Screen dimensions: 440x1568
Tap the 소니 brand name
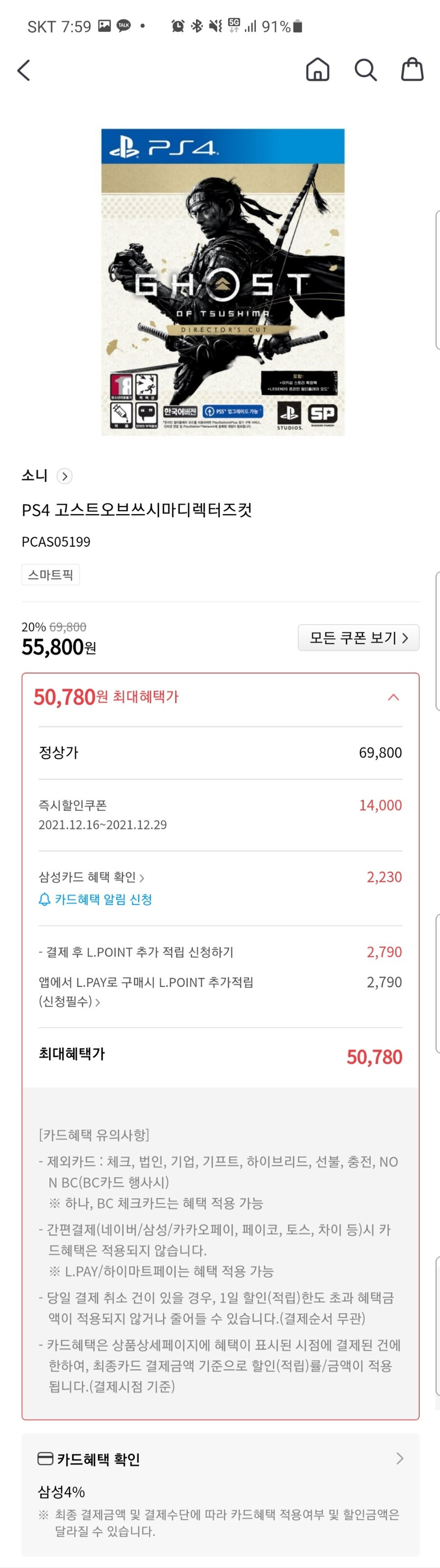pyautogui.click(x=35, y=475)
